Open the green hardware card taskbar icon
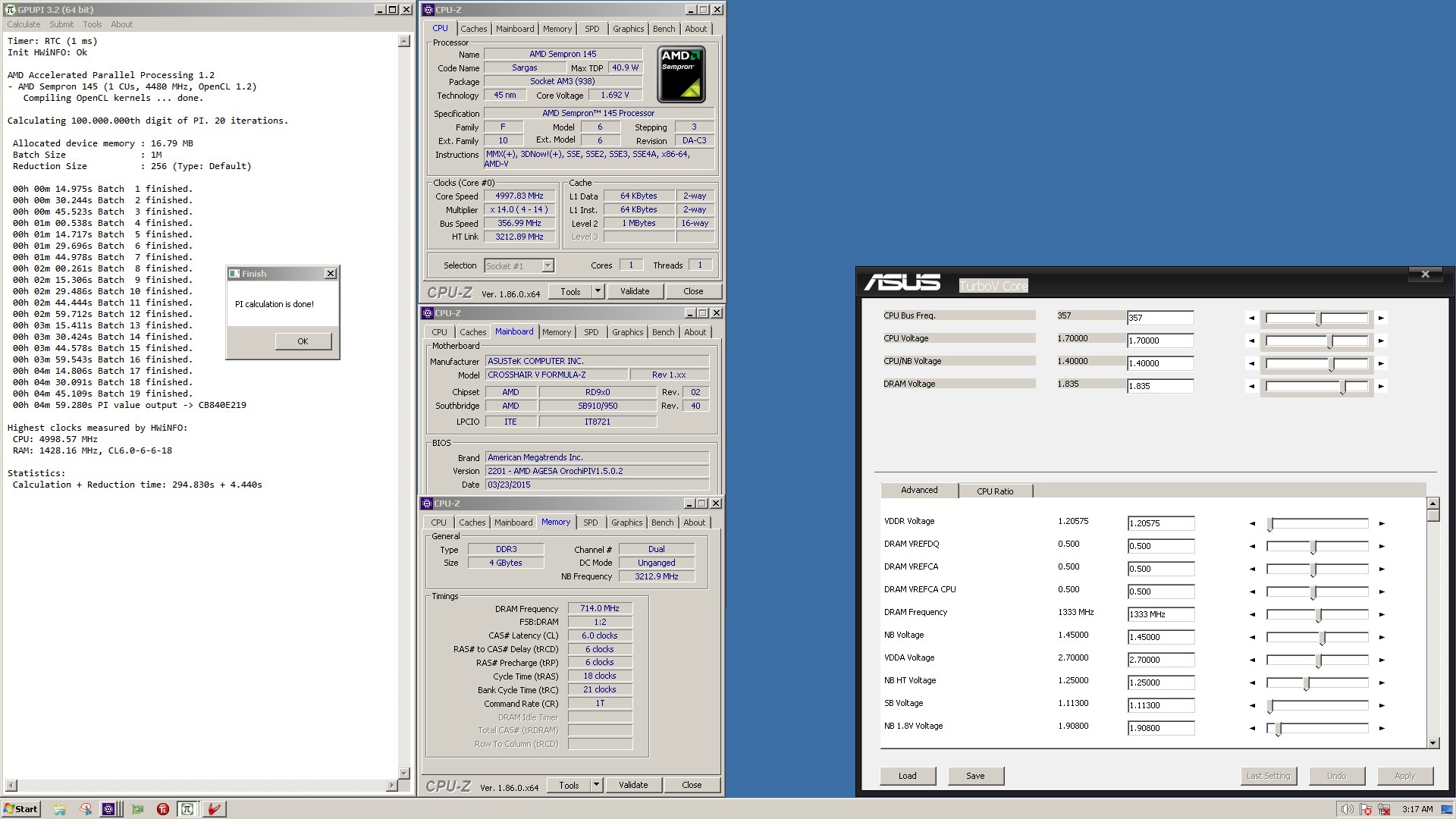1456x819 pixels. coord(137,809)
